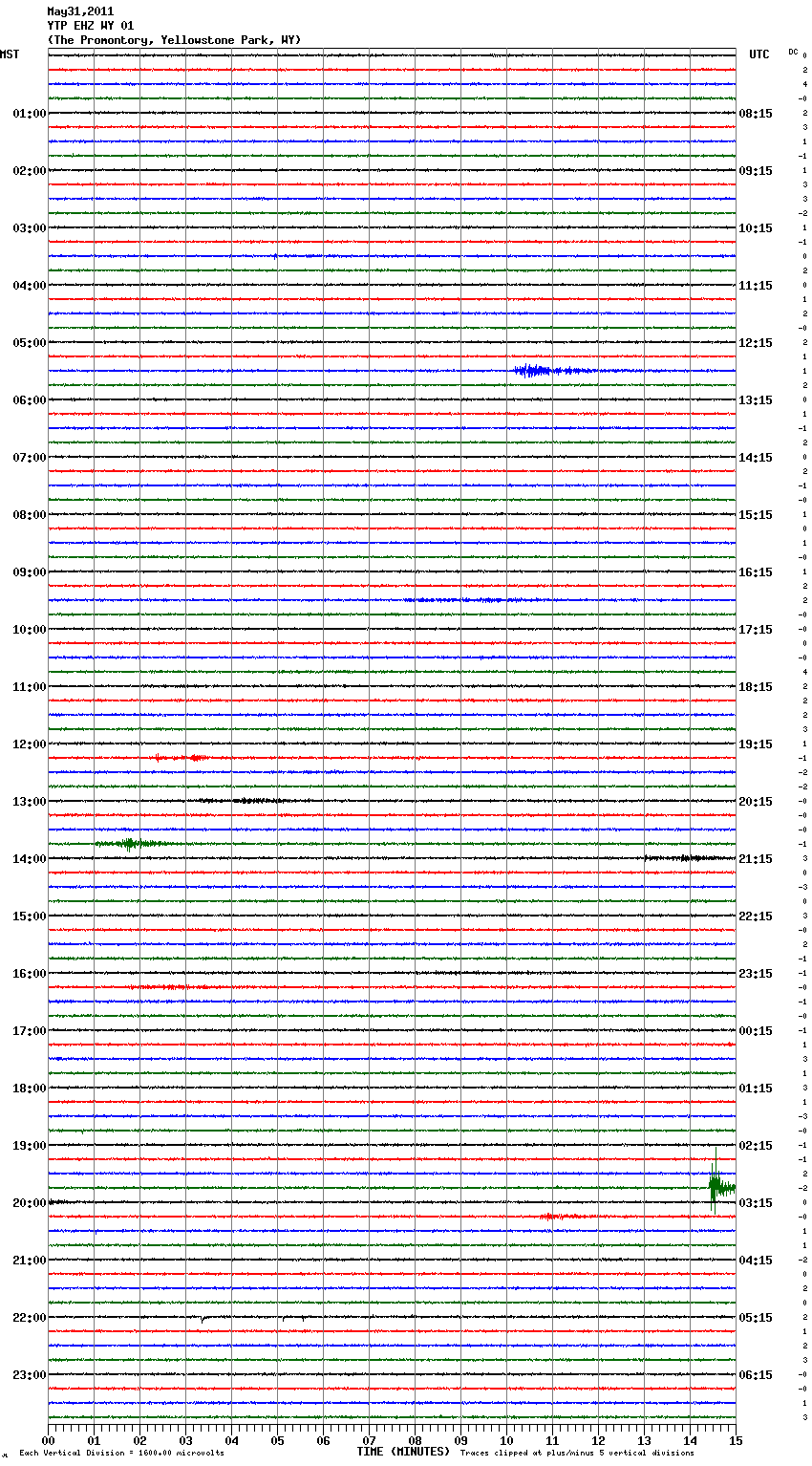Click the blue seismic event on 05:30 trace
812x1466 pixels.
pos(554,371)
